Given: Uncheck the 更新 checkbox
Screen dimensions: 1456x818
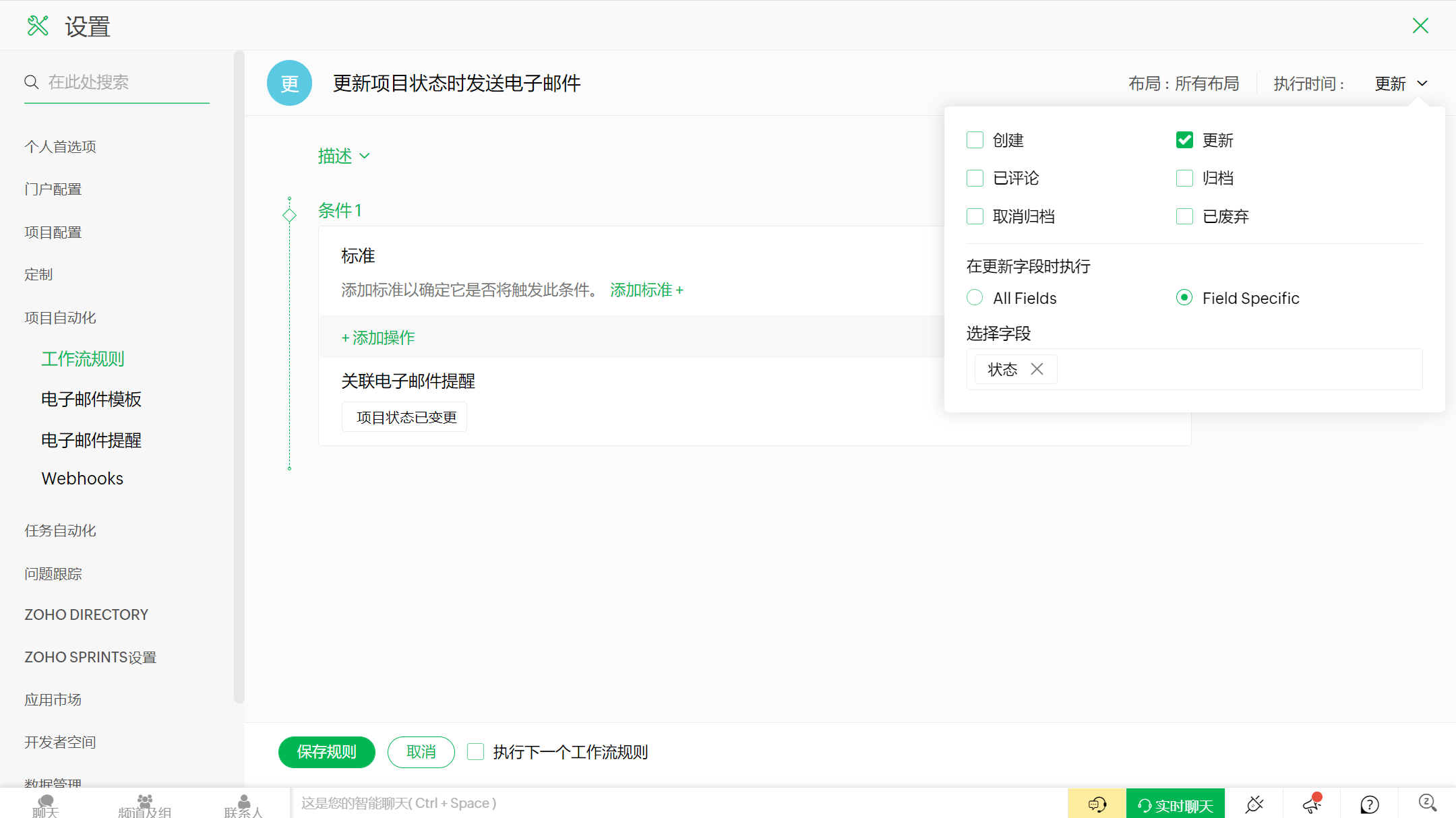Looking at the screenshot, I should click(1184, 140).
